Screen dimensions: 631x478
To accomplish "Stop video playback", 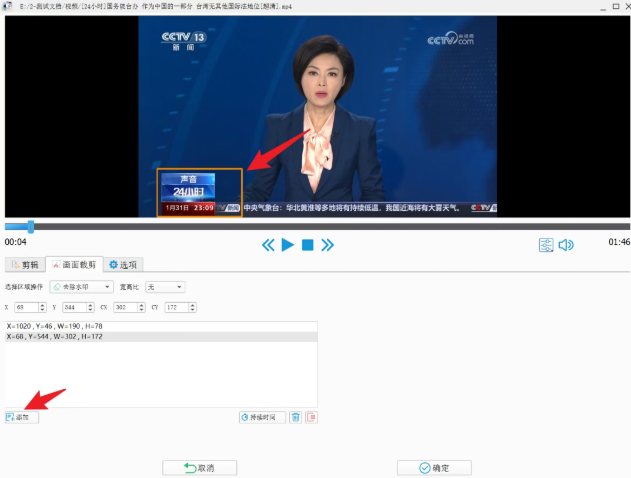I will pos(308,245).
